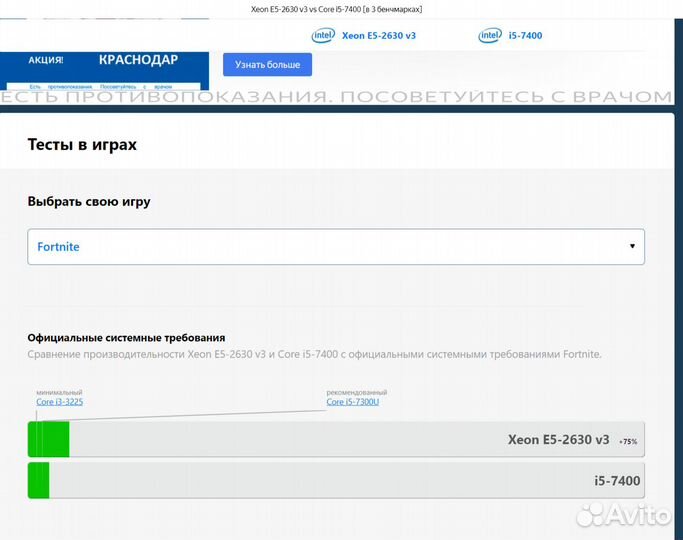Open the i5-7400 header link

(x=525, y=36)
